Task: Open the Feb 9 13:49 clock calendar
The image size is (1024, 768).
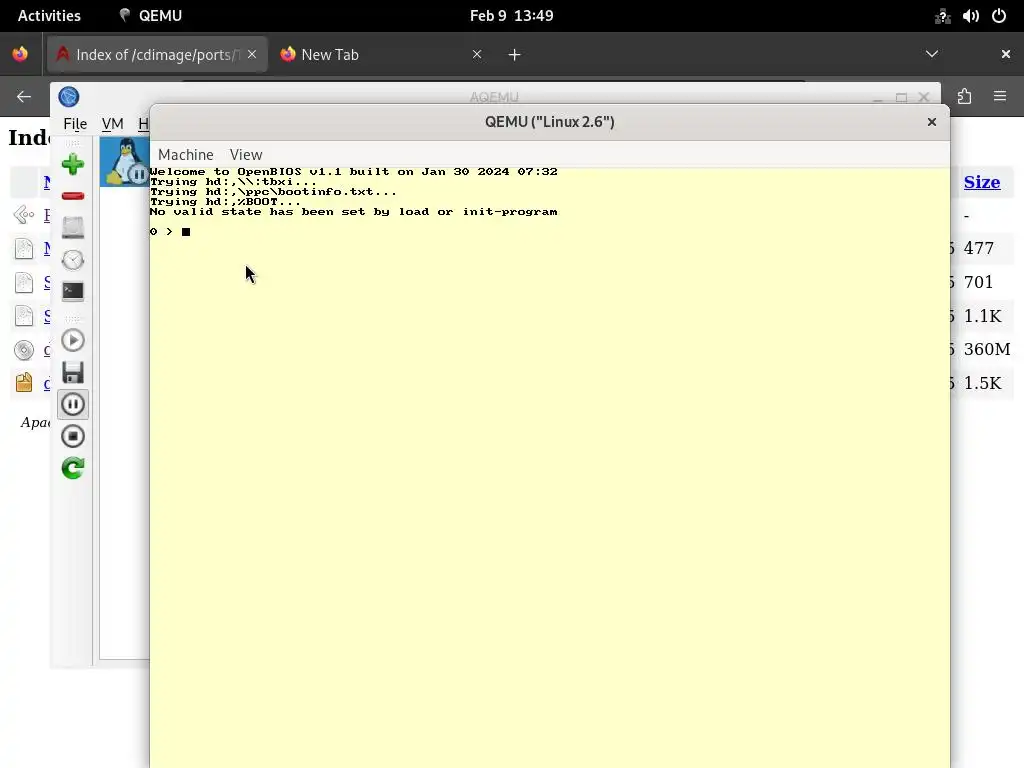Action: (x=511, y=16)
